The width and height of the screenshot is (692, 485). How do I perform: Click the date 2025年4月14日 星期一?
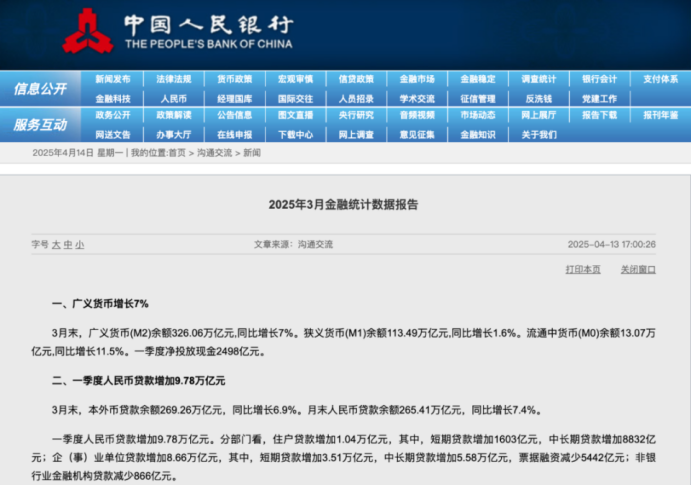pos(78,153)
